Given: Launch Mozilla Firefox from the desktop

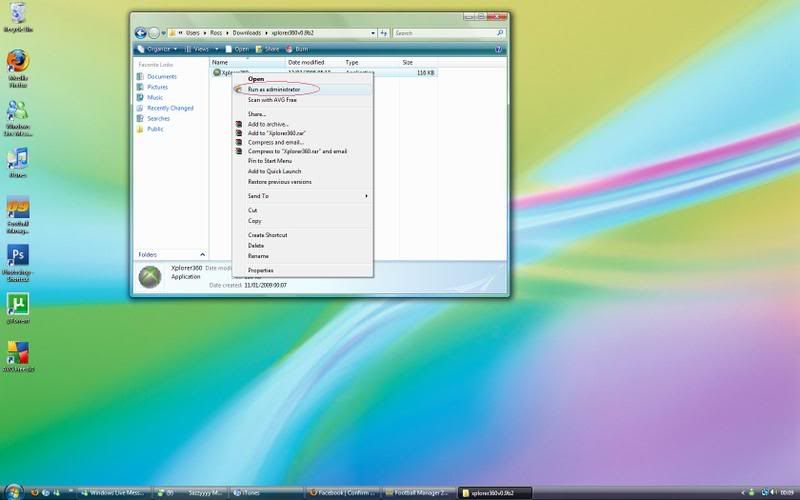Looking at the screenshot, I should pos(18,68).
